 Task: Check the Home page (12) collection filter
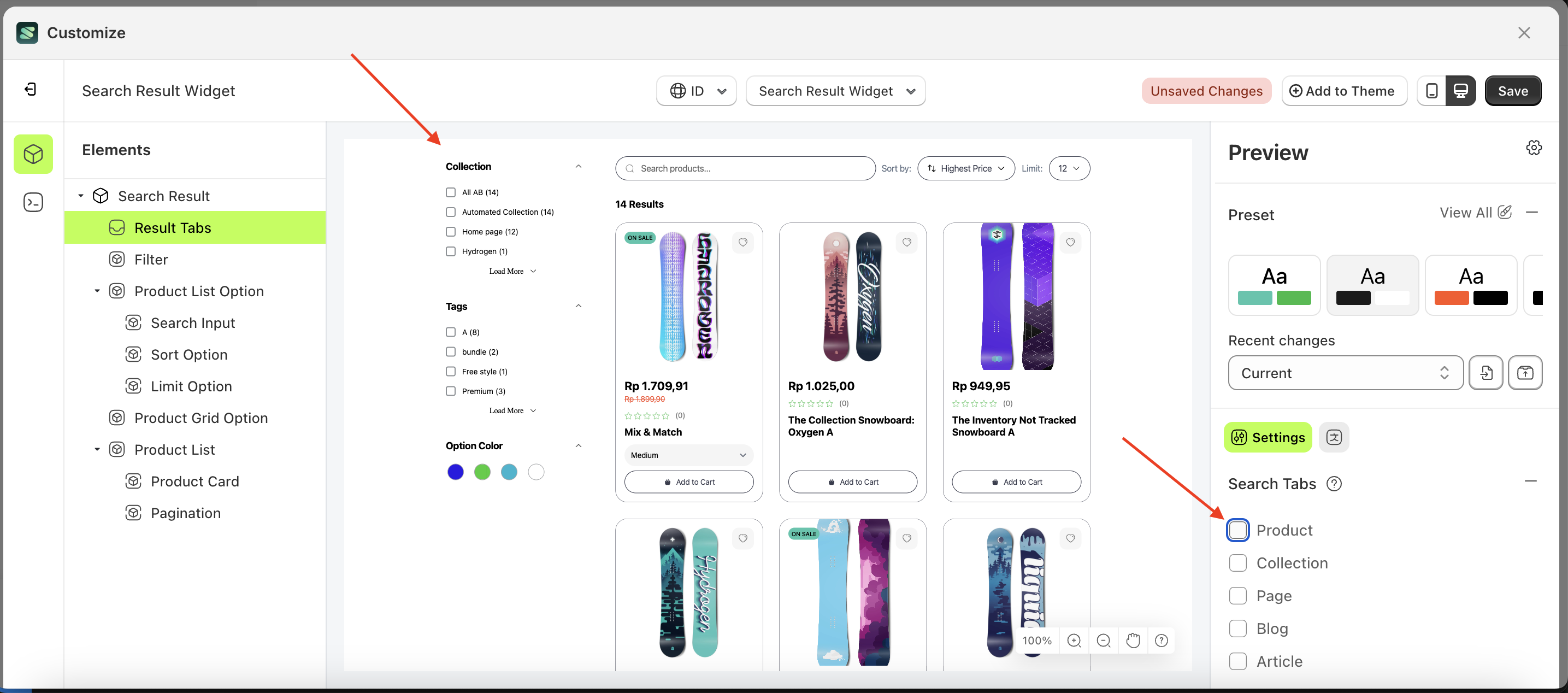(x=450, y=231)
